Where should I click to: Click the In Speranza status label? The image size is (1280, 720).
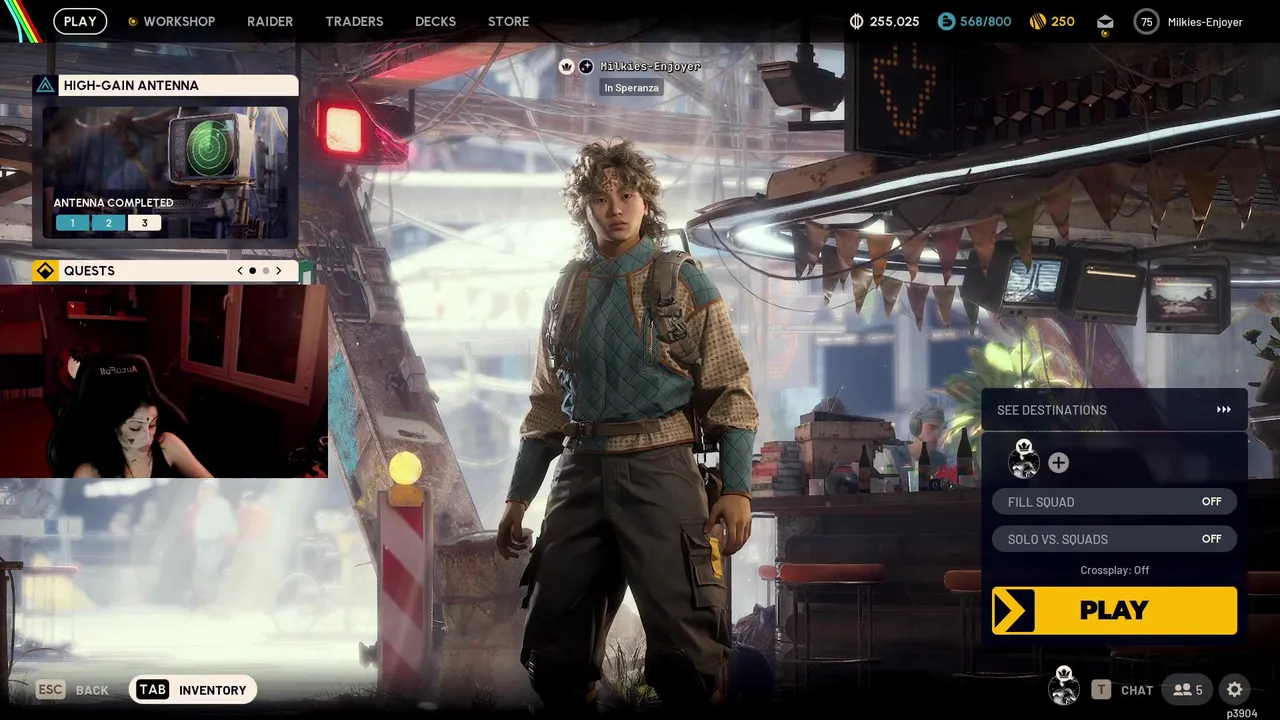631,88
